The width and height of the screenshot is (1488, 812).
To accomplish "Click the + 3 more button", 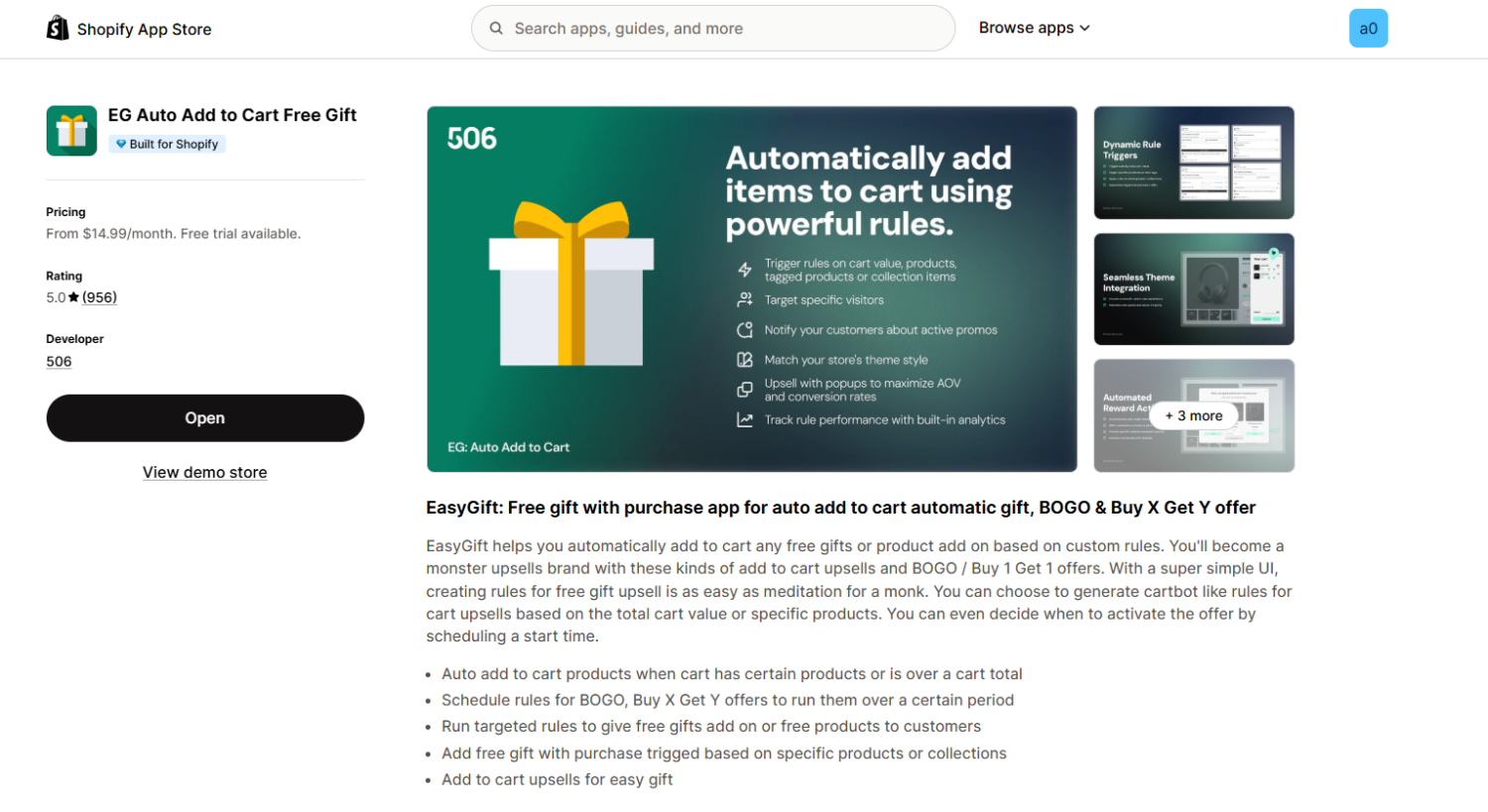I will (x=1193, y=415).
